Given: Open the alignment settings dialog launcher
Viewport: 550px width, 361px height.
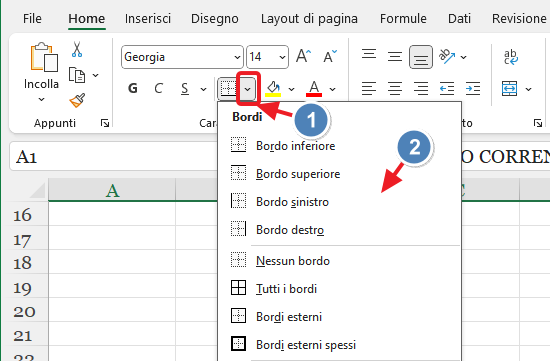Looking at the screenshot, I should [538, 123].
